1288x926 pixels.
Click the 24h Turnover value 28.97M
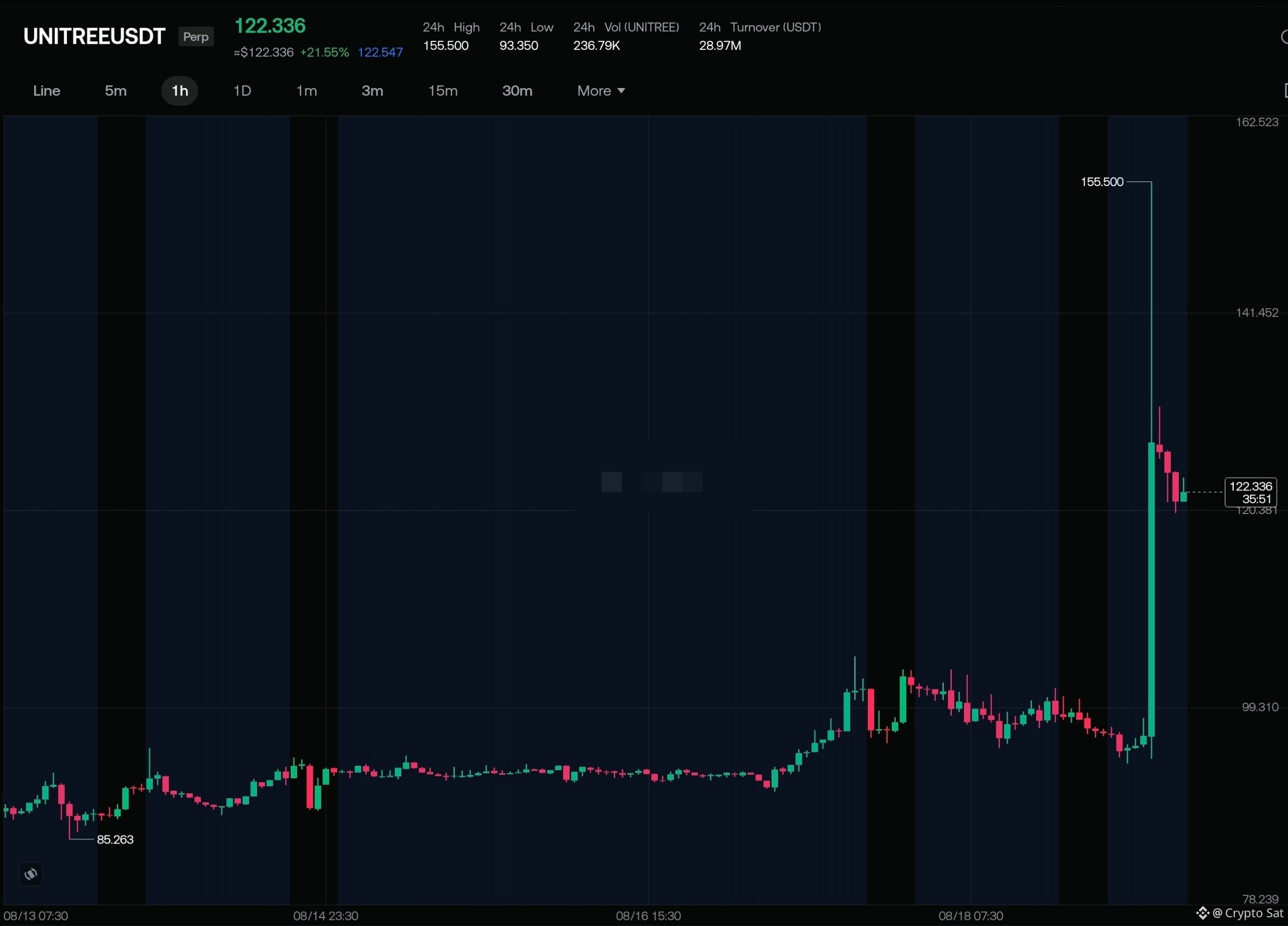pos(719,45)
